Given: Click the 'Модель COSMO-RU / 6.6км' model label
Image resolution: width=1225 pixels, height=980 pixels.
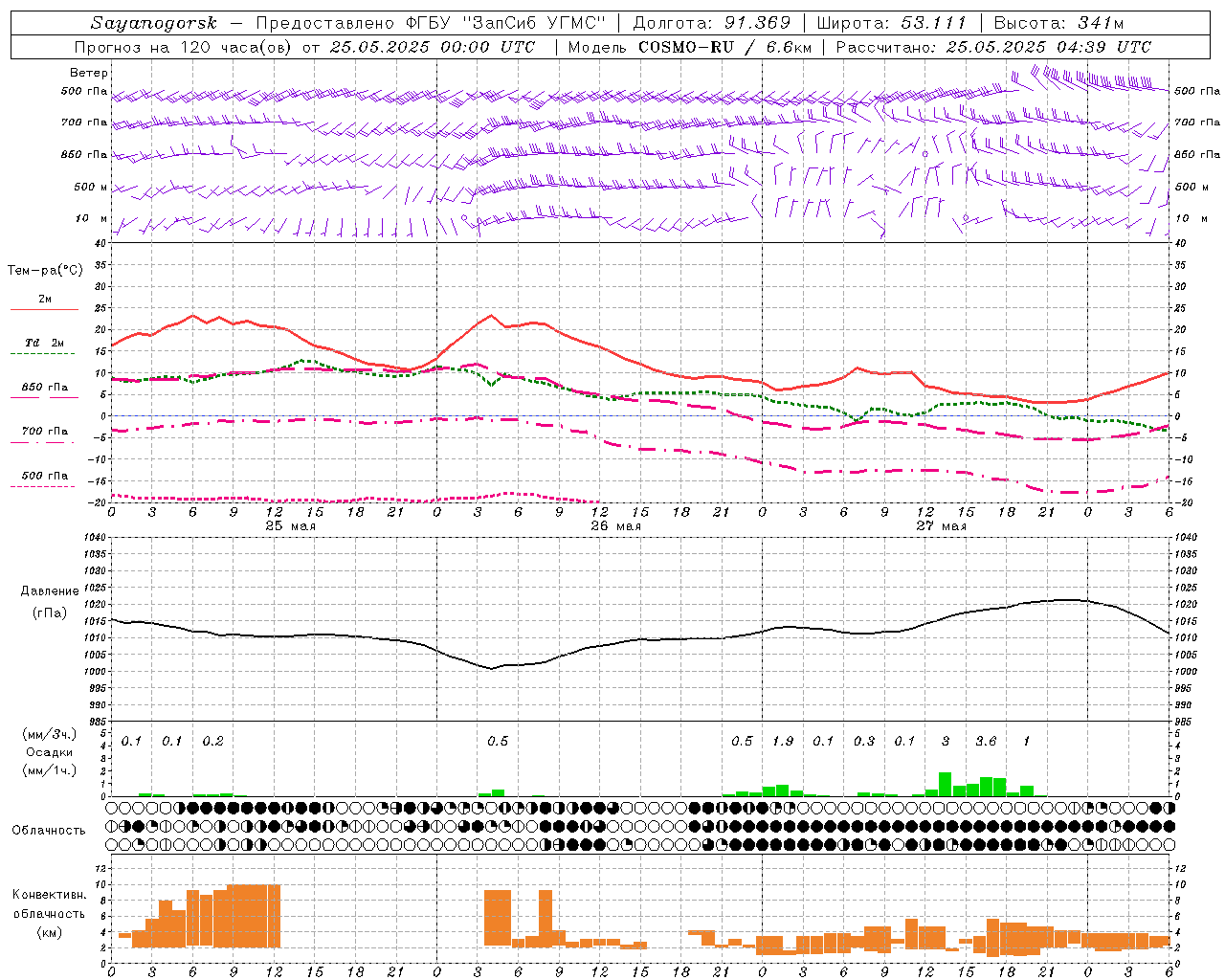Looking at the screenshot, I should [x=689, y=47].
